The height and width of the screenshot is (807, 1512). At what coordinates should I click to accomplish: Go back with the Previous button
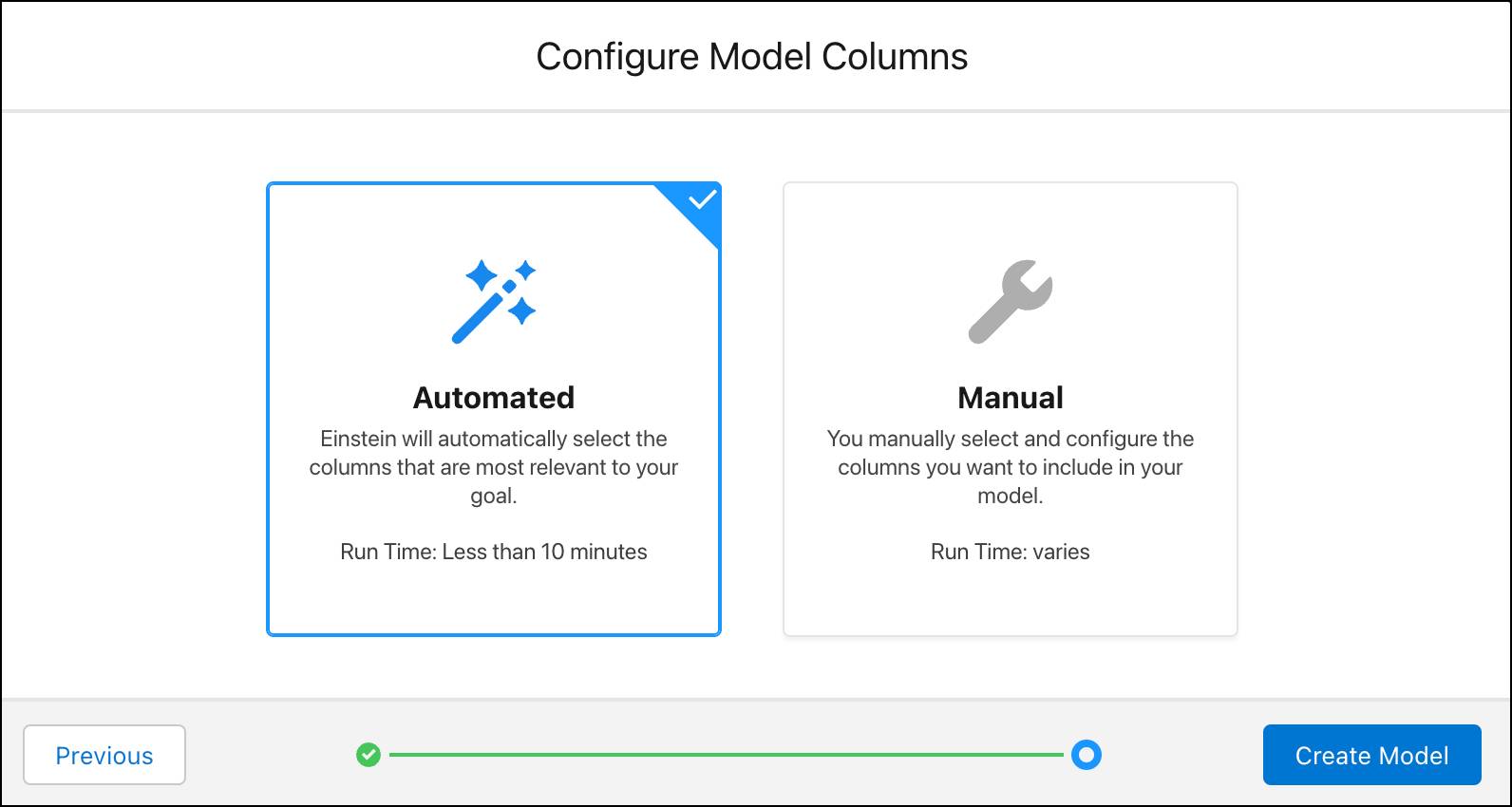click(104, 755)
